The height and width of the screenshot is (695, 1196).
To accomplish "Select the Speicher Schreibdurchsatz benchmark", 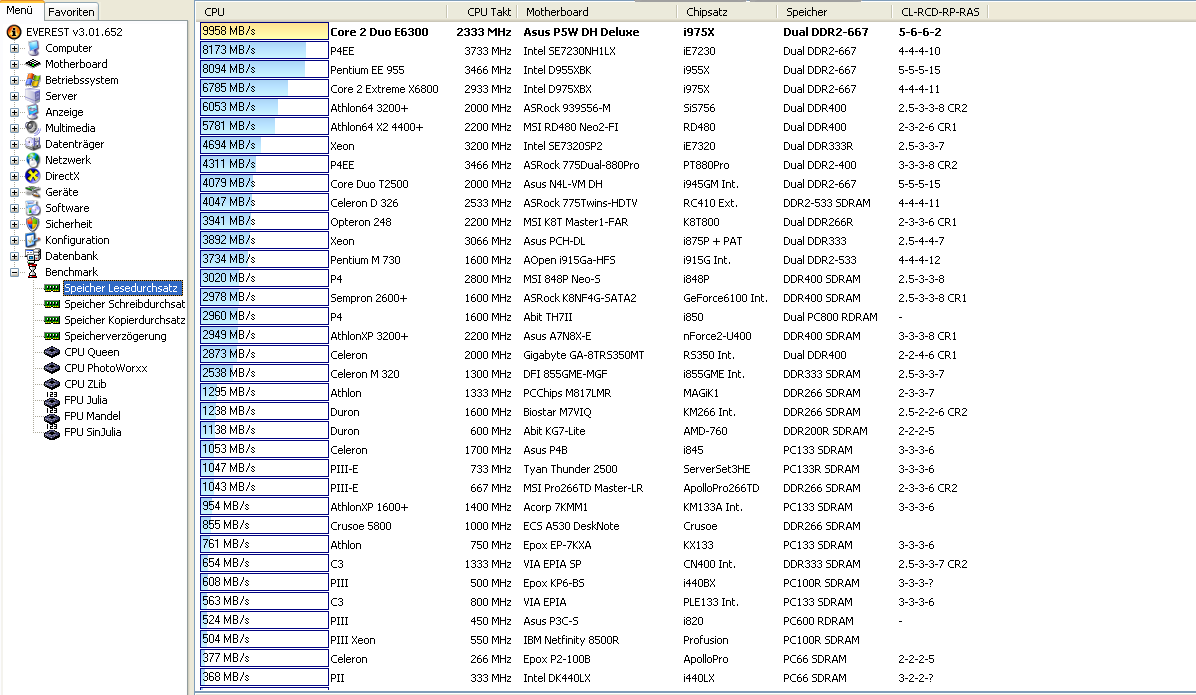I will pos(124,304).
